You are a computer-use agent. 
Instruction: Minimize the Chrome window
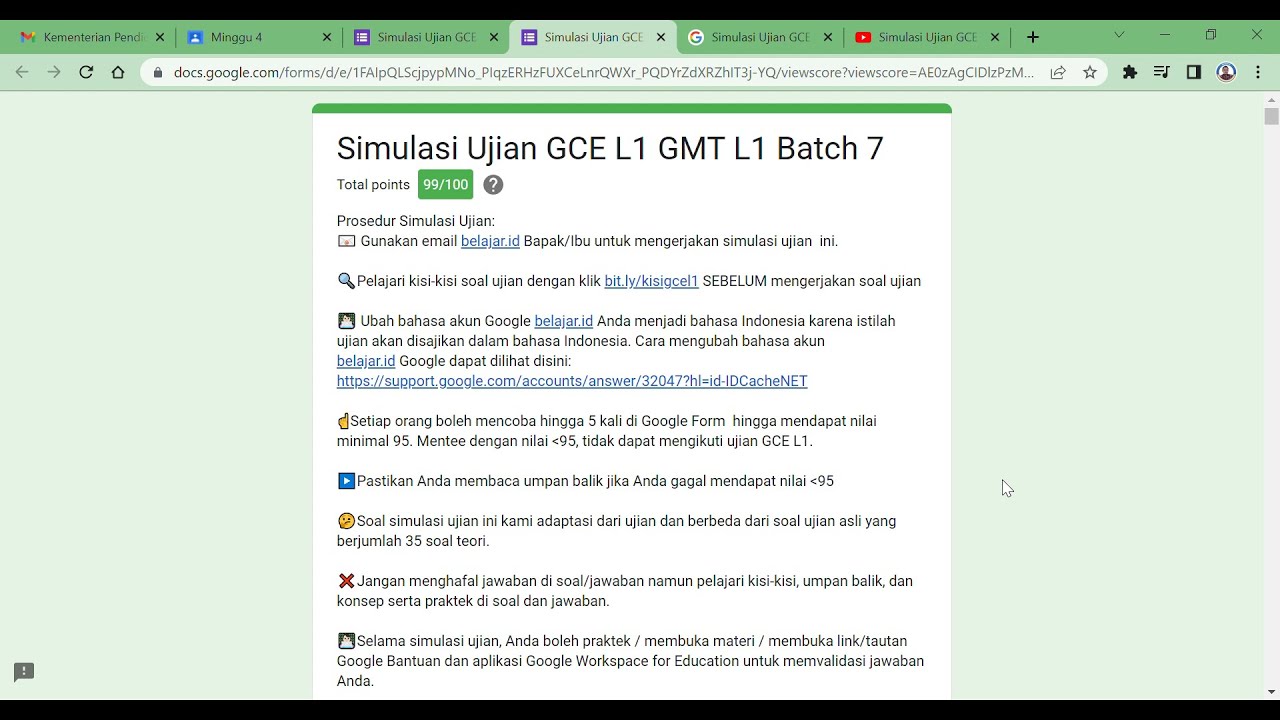click(x=1165, y=35)
